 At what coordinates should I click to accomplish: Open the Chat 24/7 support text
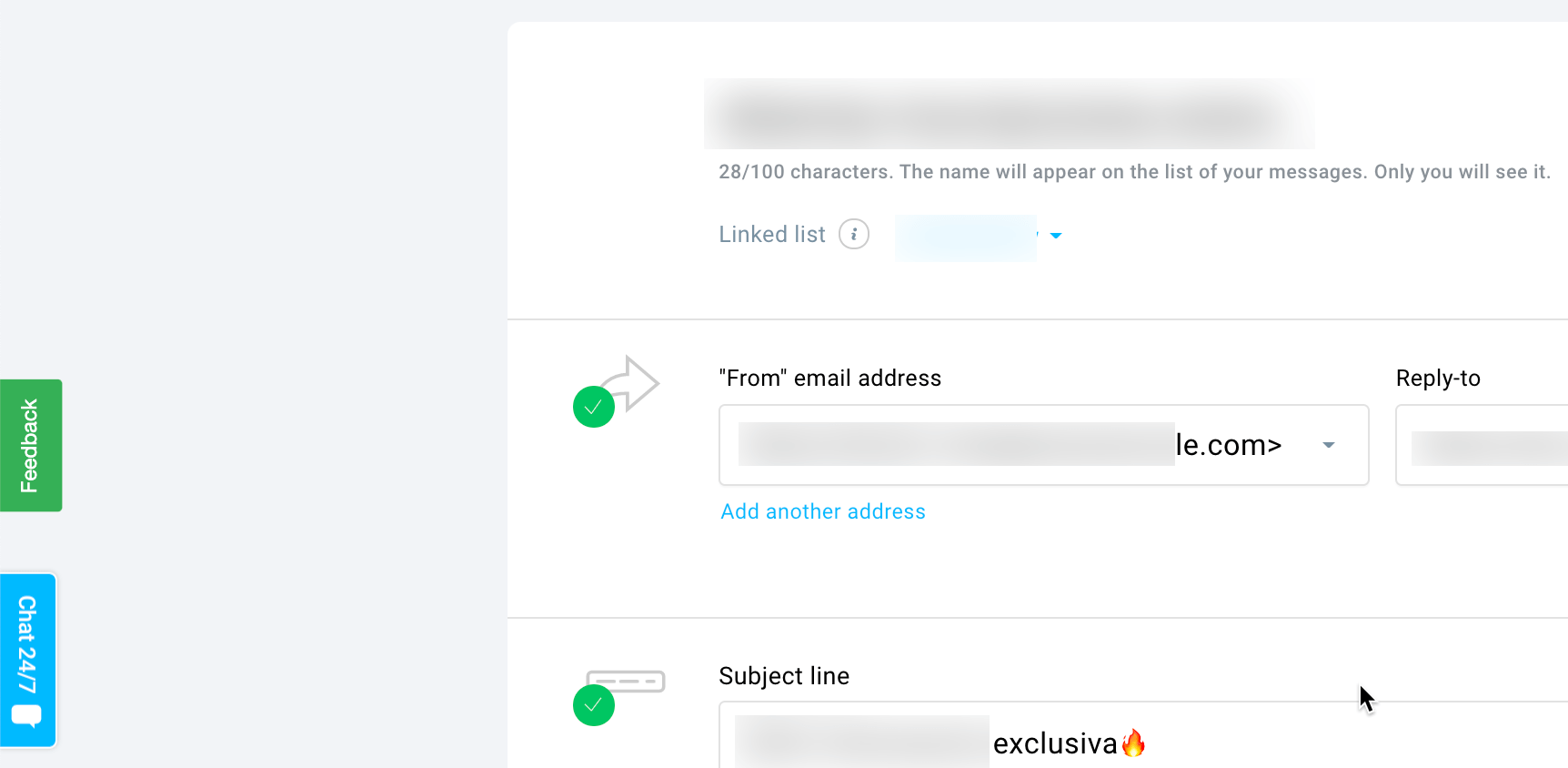pyautogui.click(x=28, y=644)
